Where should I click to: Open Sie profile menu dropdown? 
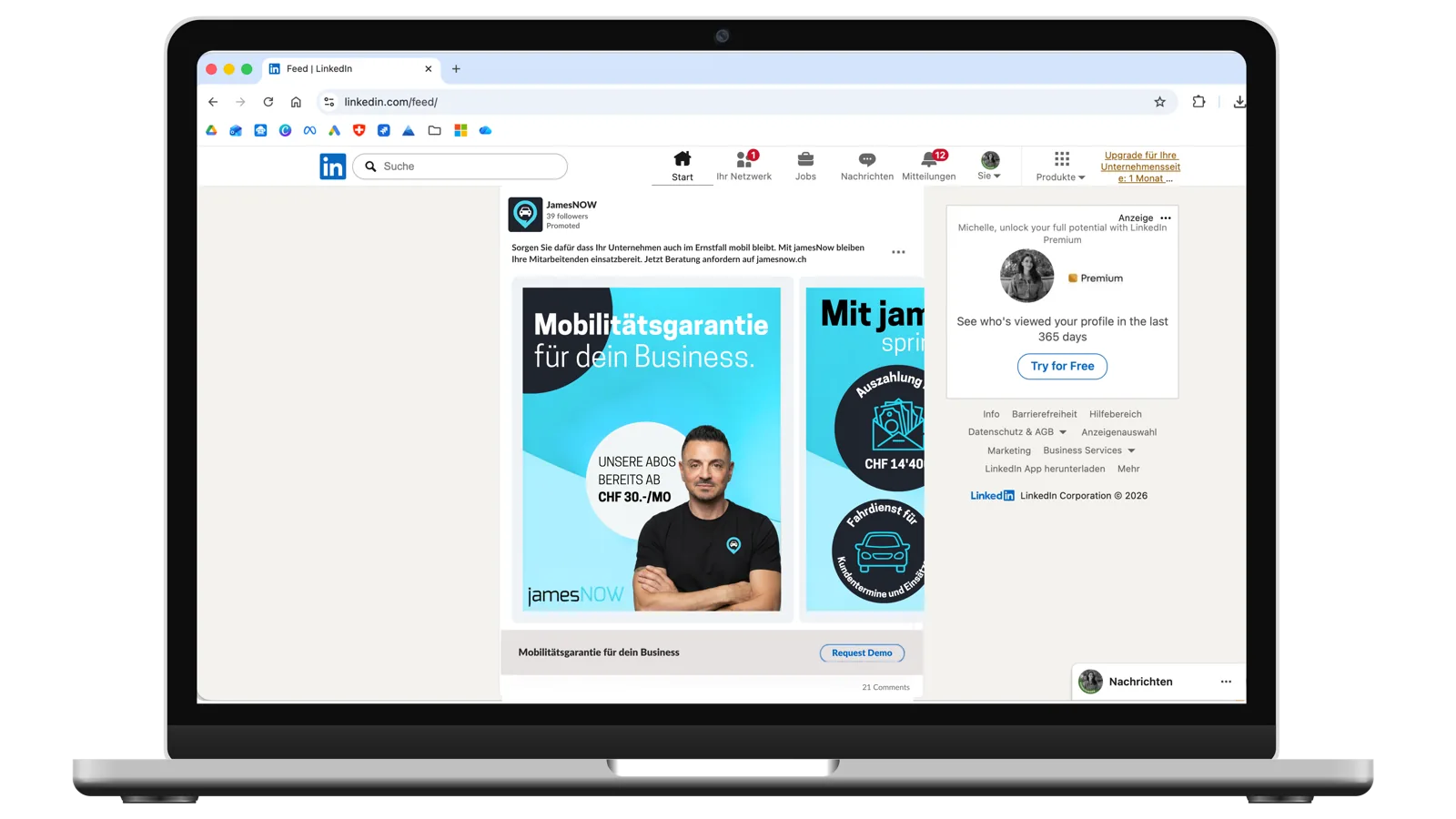tap(989, 166)
